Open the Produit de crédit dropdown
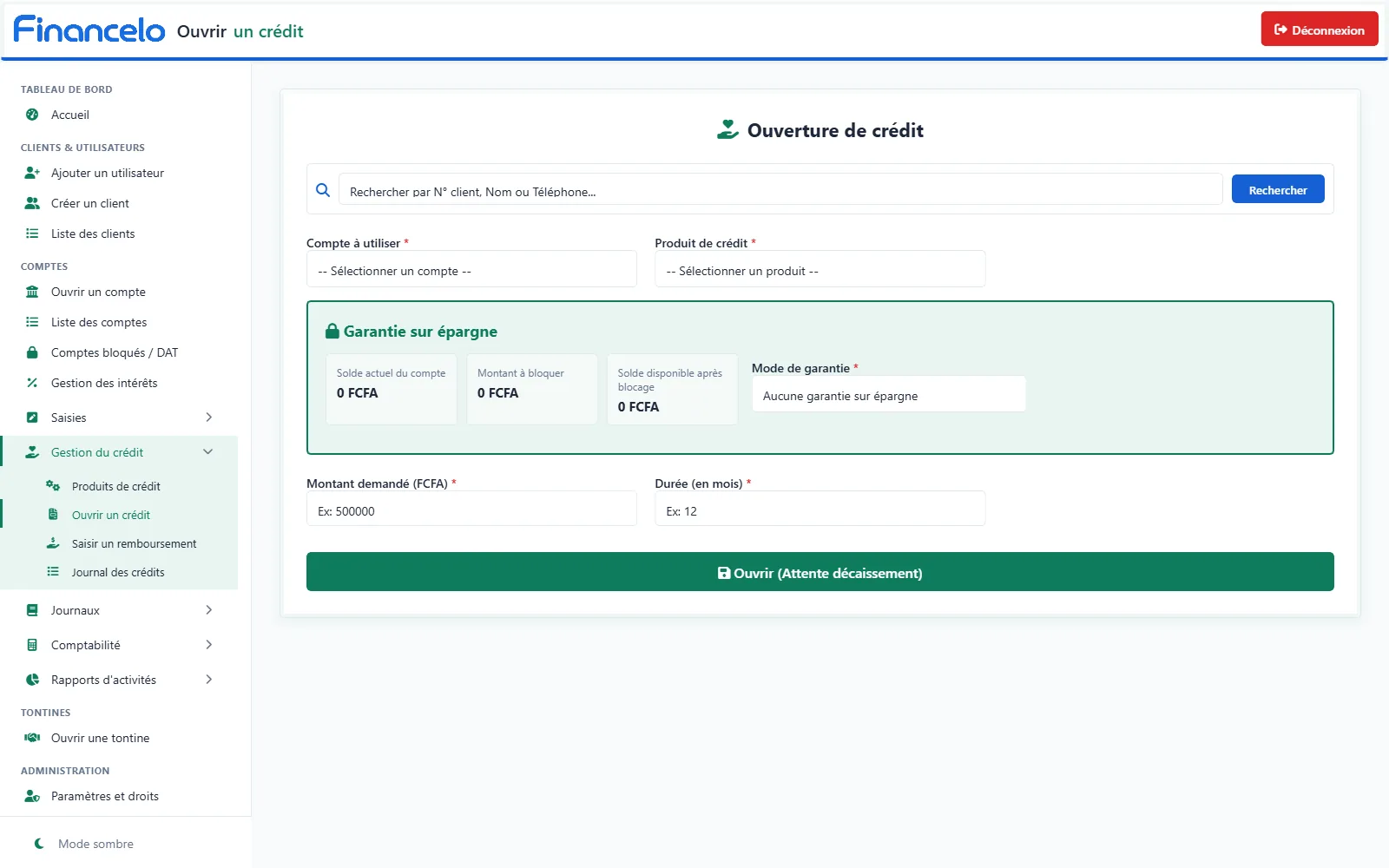The height and width of the screenshot is (868, 1389). click(820, 270)
